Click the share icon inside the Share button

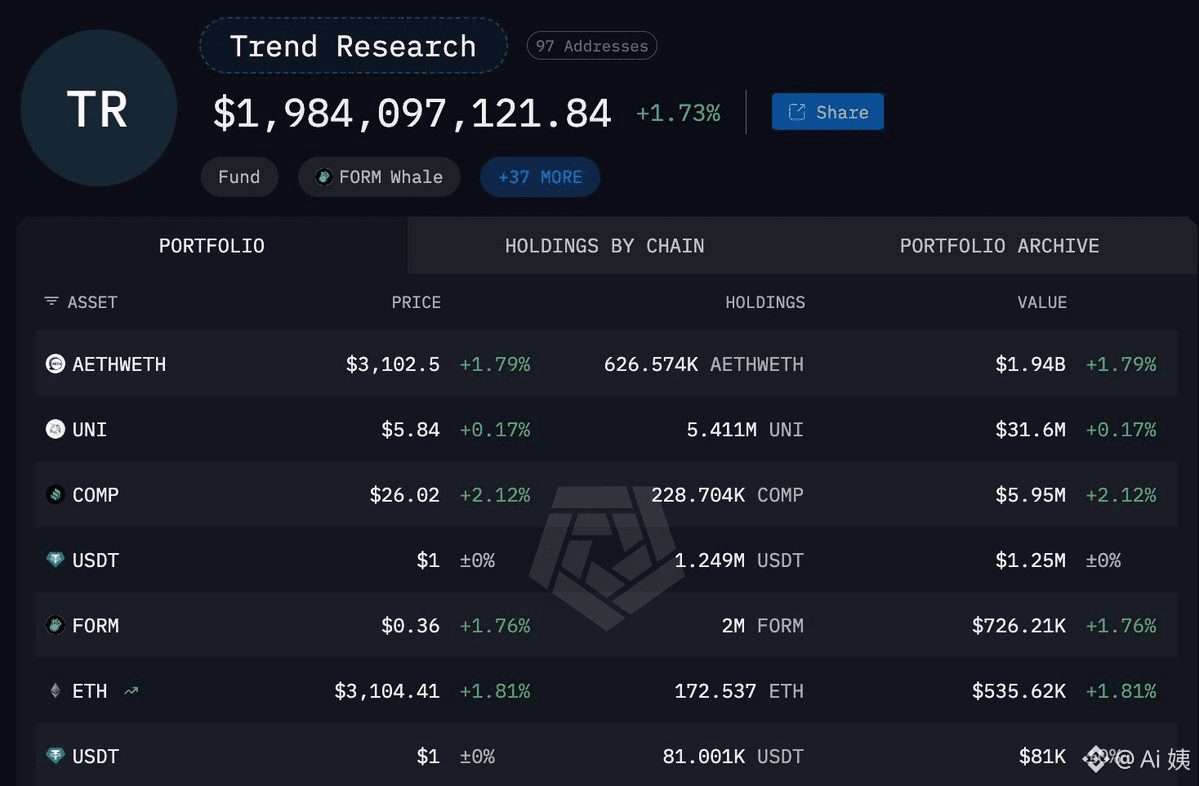coord(796,112)
